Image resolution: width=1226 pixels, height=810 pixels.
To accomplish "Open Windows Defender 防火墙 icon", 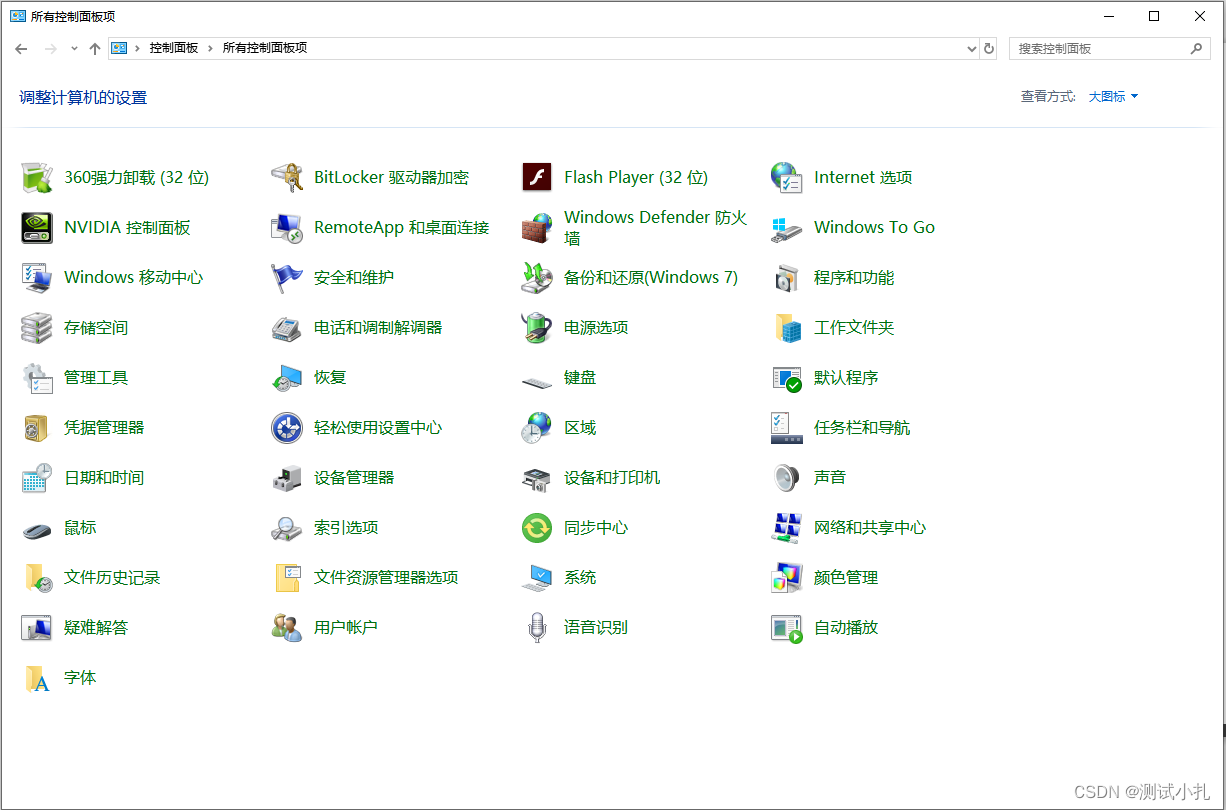I will click(x=537, y=227).
